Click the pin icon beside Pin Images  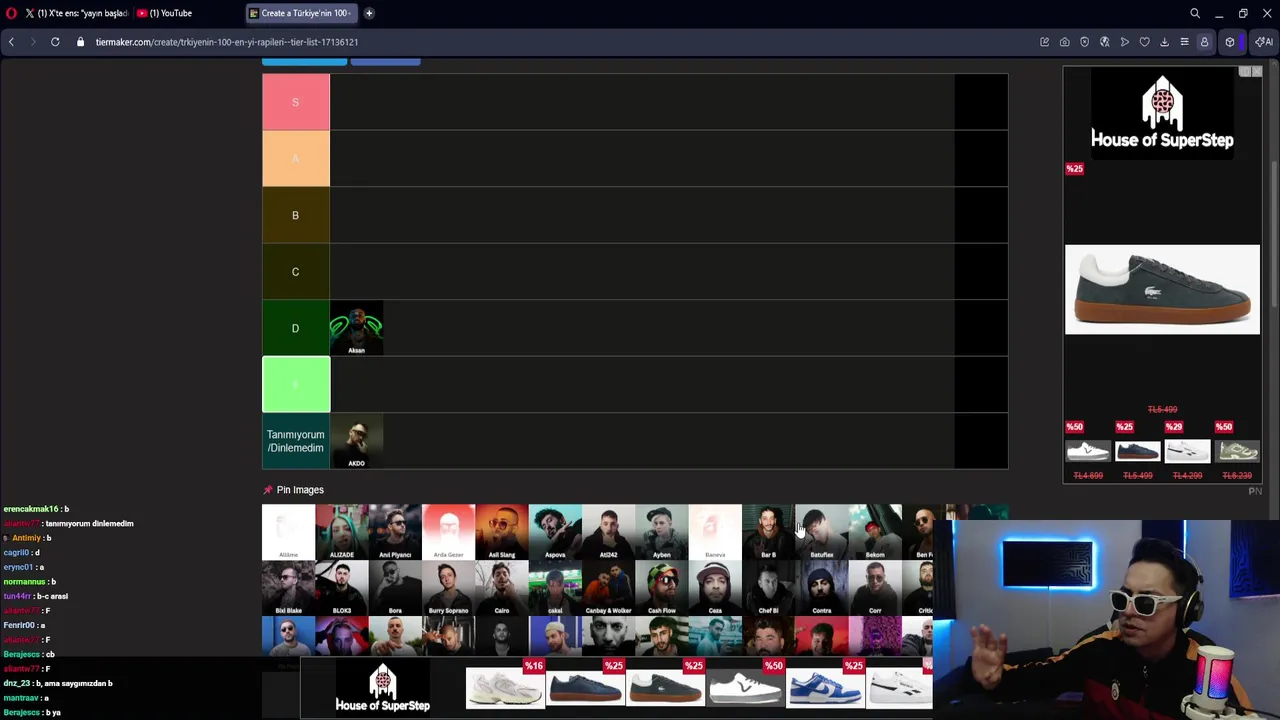coord(267,490)
